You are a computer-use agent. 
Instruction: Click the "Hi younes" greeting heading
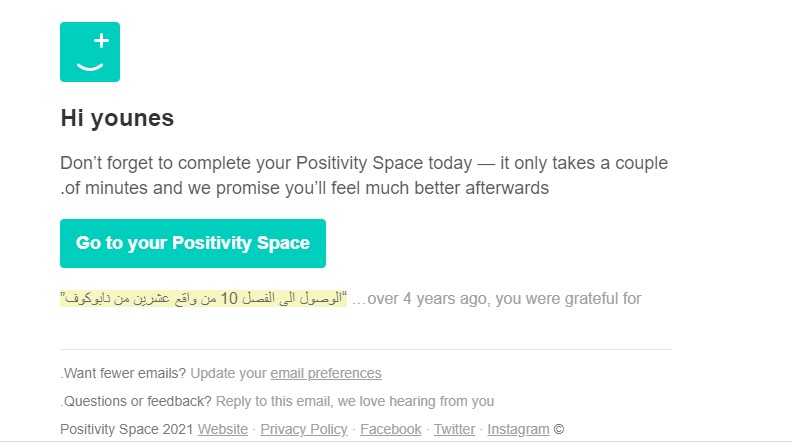click(117, 118)
